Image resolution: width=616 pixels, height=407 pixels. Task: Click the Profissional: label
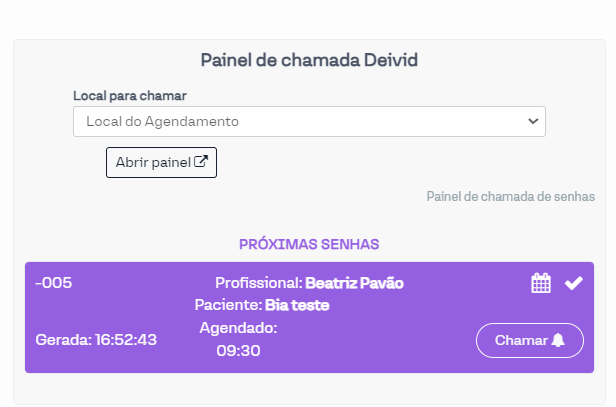pos(258,283)
